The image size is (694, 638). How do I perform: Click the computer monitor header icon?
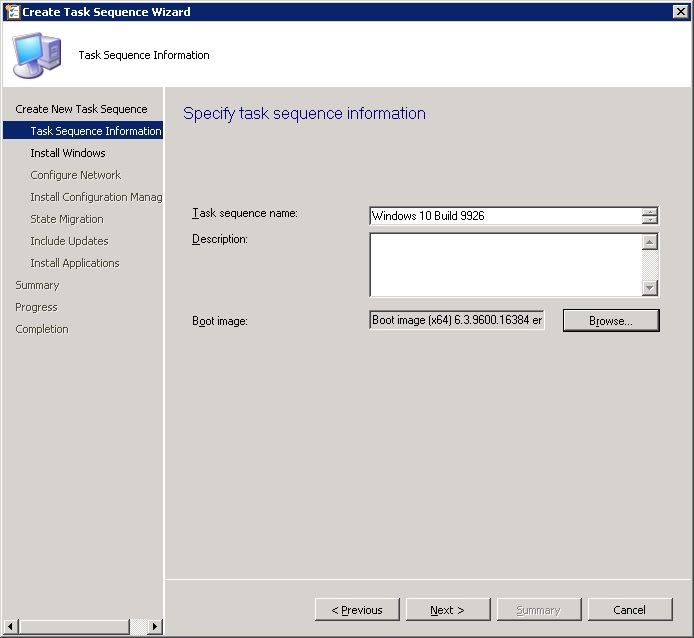point(36,55)
